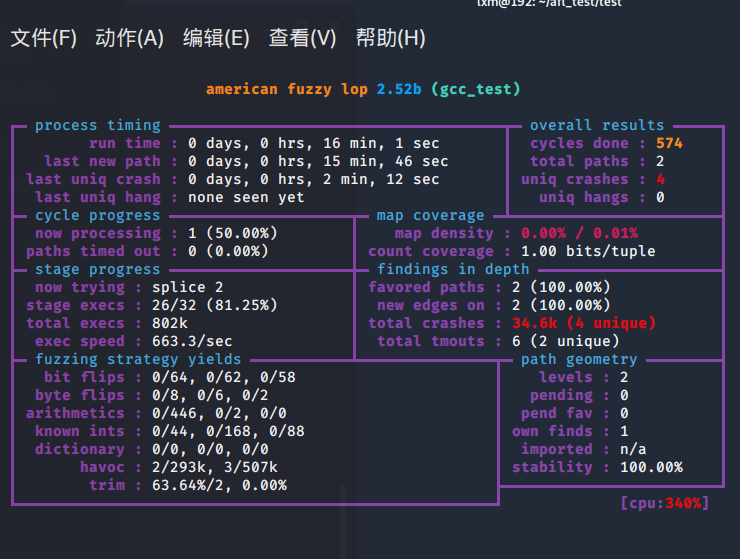The image size is (740, 559).
Task: Open the 编辑(E) menu
Action: click(x=216, y=39)
